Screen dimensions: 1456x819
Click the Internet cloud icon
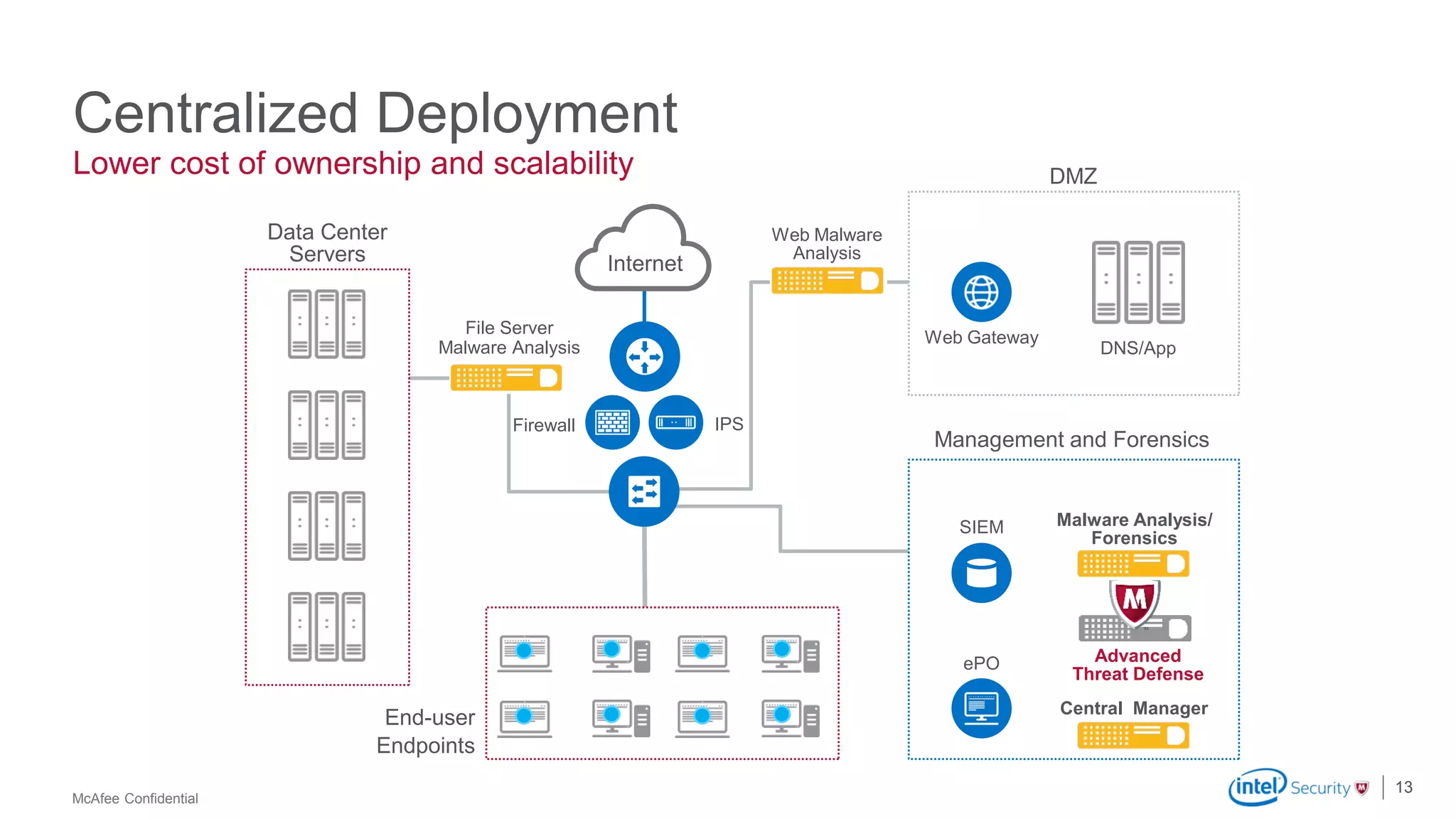click(x=643, y=250)
